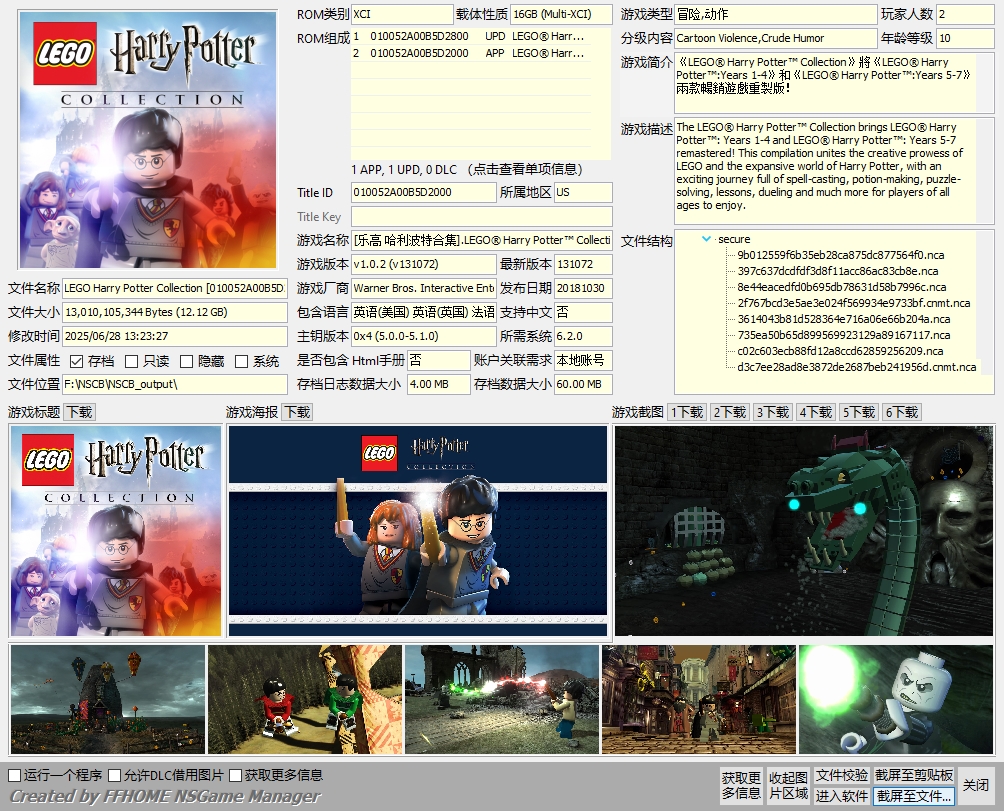Click the 收起图片区域 button
Viewport: 1004px width, 811px height.
tap(788, 785)
